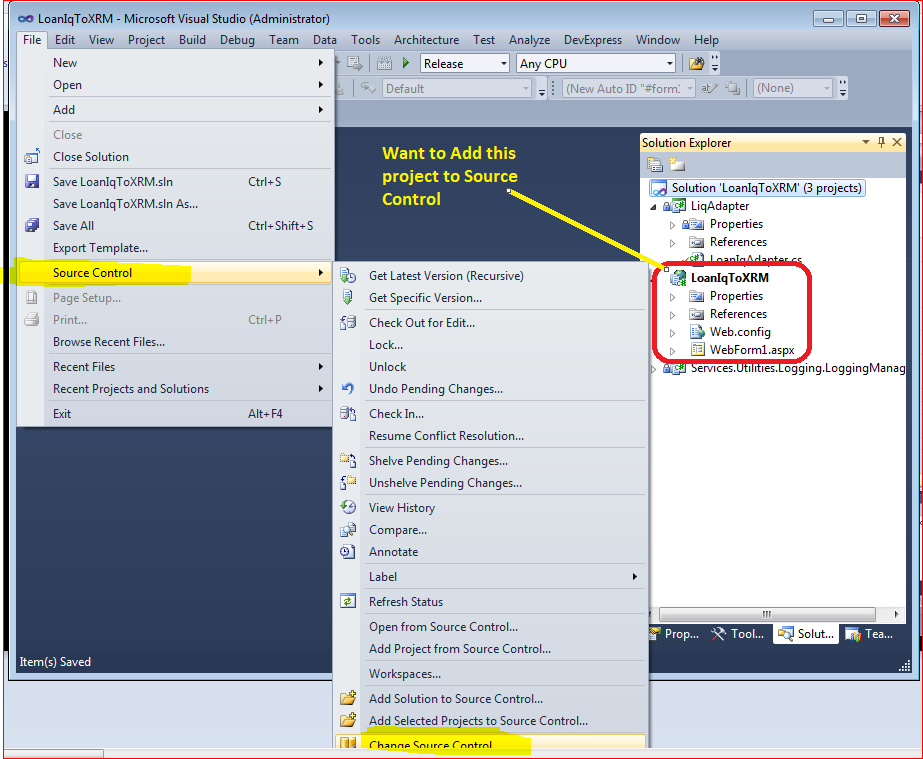Open the Solution Explorer window options arrow
Viewport: 923px width, 759px height.
pos(866,142)
